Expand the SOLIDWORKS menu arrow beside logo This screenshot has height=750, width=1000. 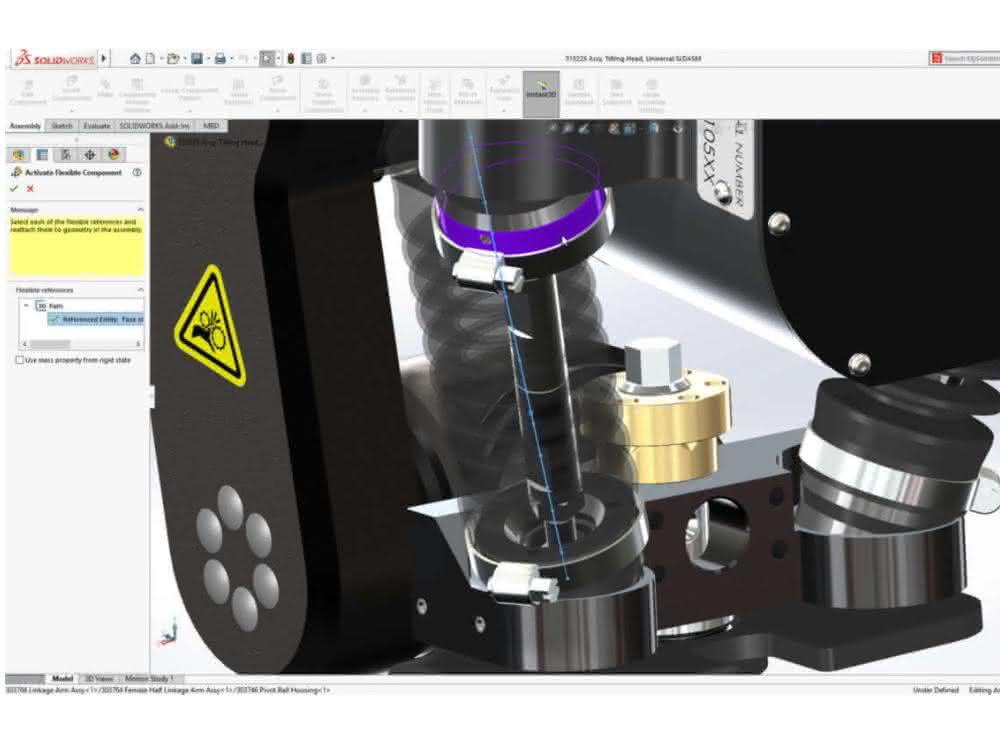pos(104,59)
